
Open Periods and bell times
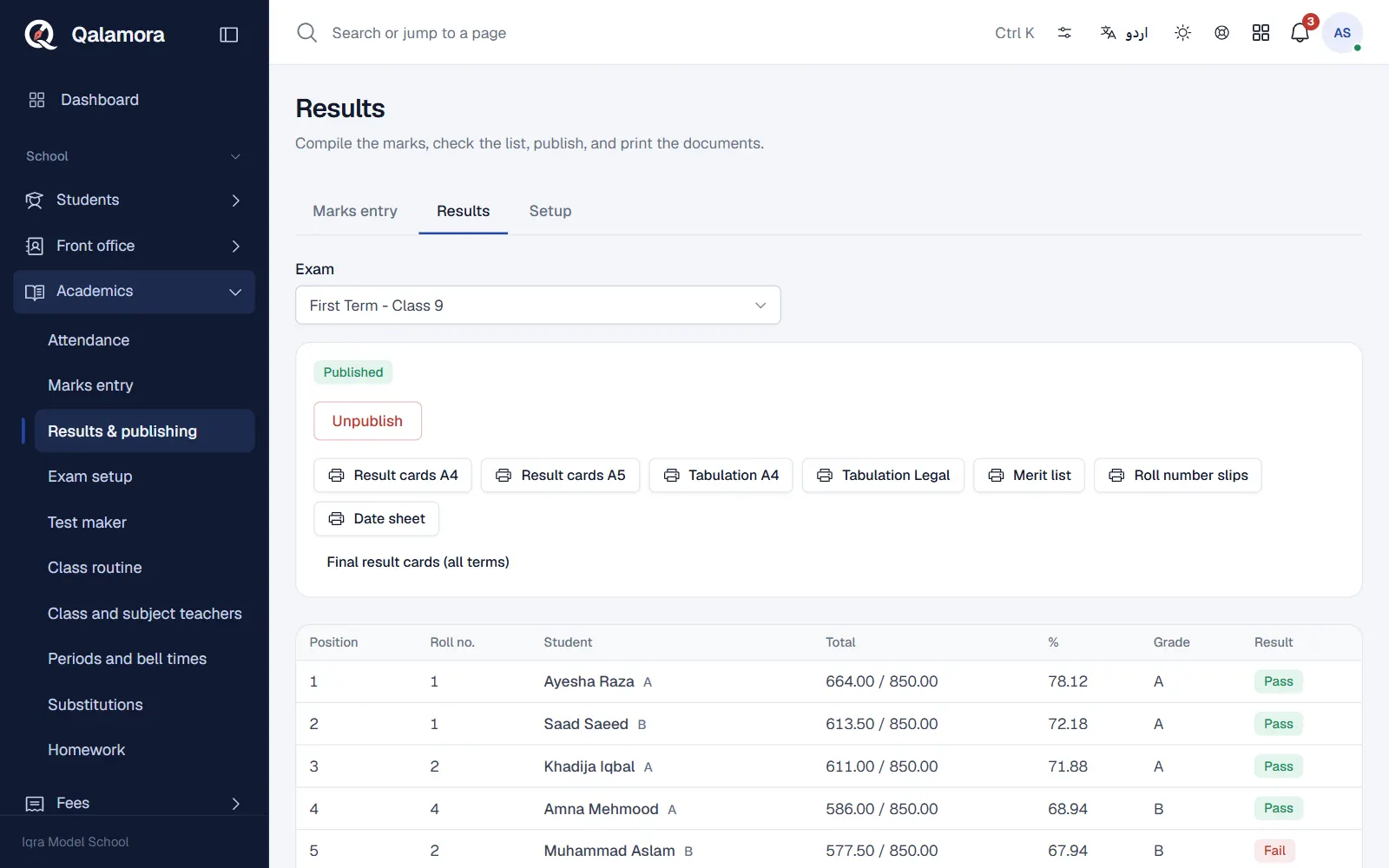[x=145, y=659]
